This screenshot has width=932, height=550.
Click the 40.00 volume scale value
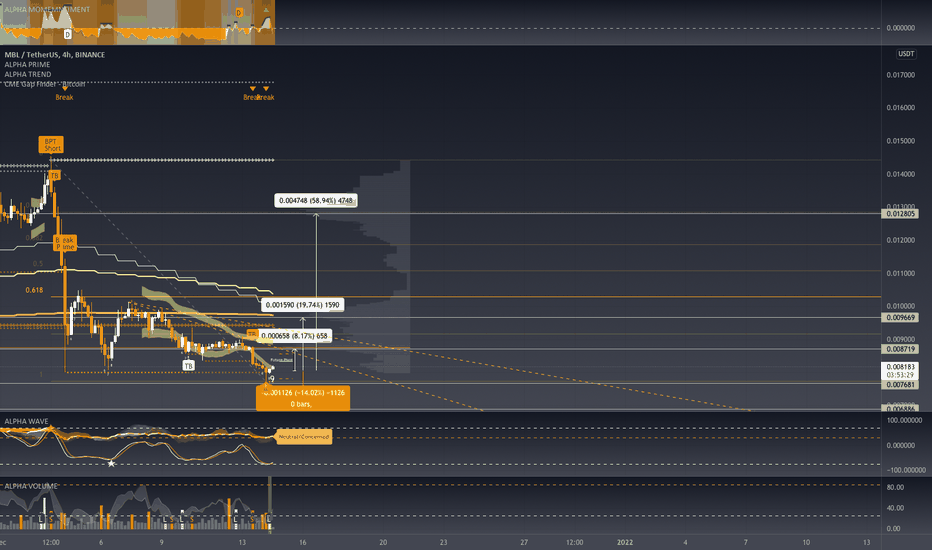[x=895, y=508]
